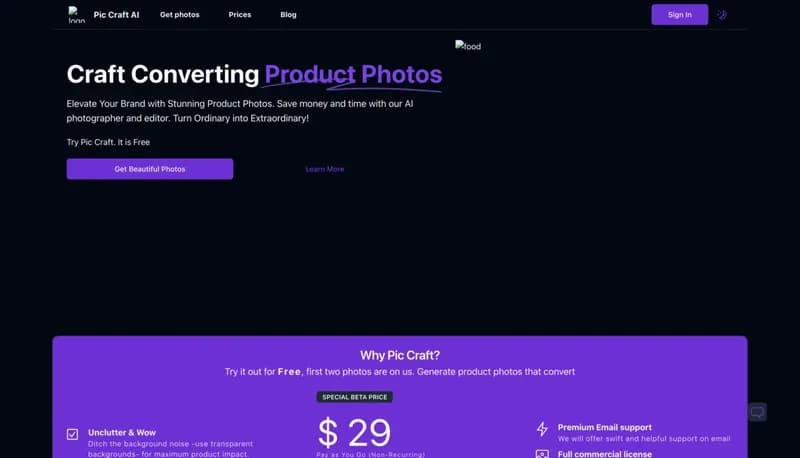The width and height of the screenshot is (800, 458).
Task: Select the Premium Email support heading
Action: click(x=605, y=427)
